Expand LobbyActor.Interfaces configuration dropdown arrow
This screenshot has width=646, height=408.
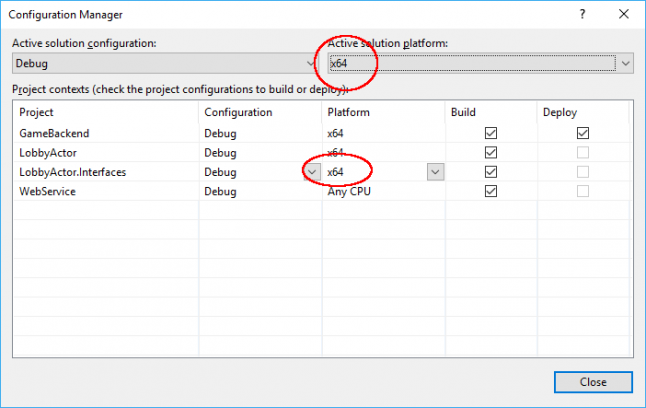(x=312, y=172)
